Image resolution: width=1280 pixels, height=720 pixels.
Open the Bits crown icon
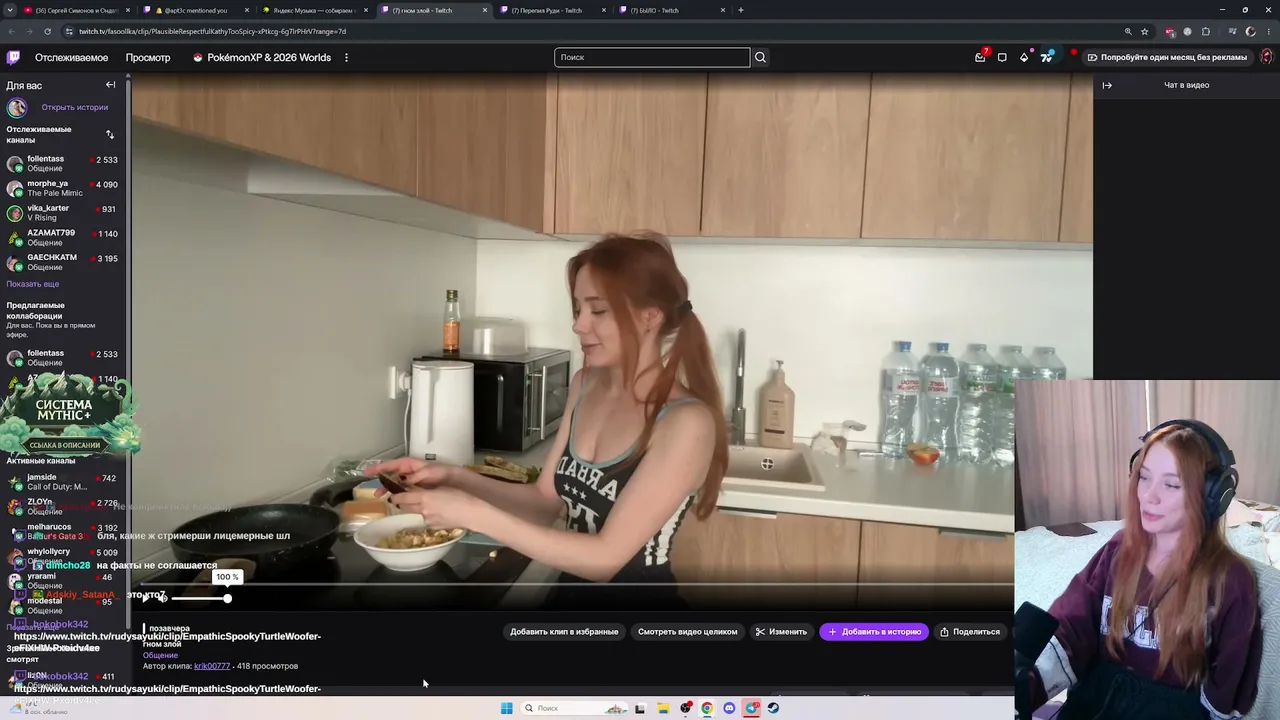1024,58
